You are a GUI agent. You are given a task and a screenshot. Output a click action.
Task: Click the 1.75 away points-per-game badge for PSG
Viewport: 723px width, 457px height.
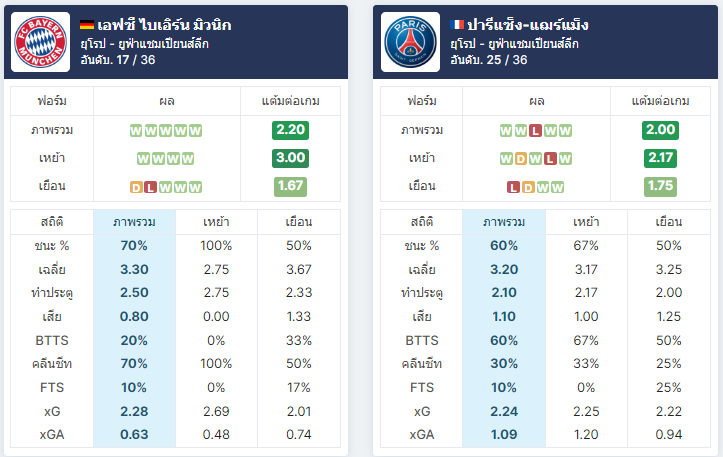[660, 186]
